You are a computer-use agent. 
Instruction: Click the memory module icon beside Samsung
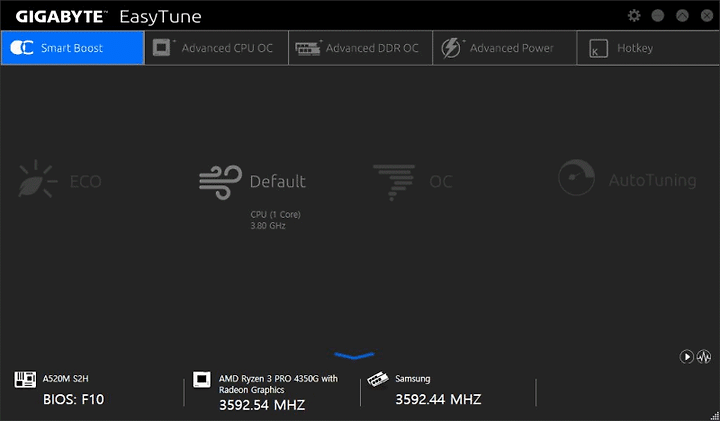click(378, 380)
